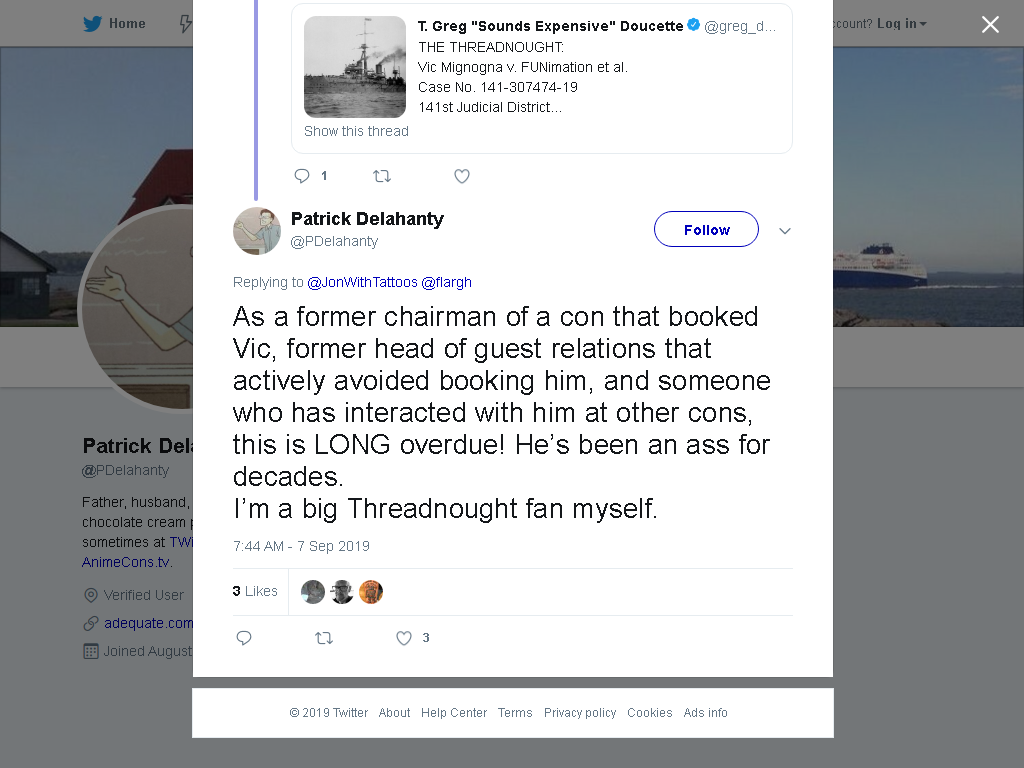Follow Patrick Delahanty
Screen dimensions: 1024x768
click(707, 229)
